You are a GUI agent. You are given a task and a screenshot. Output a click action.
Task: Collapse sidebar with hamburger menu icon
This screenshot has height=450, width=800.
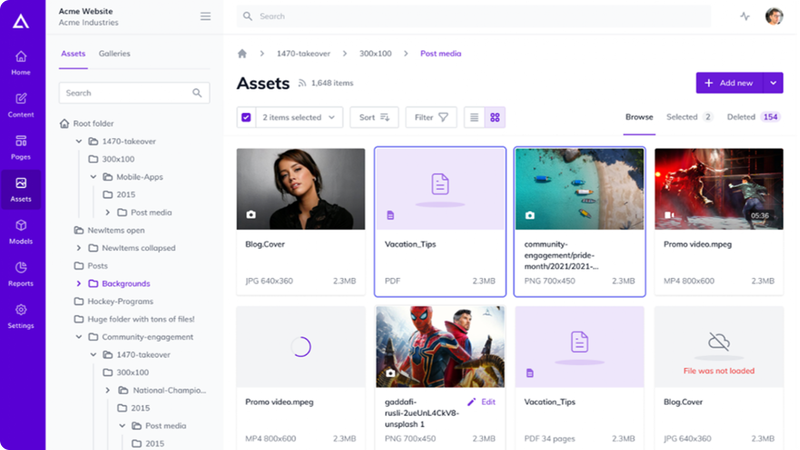point(205,16)
